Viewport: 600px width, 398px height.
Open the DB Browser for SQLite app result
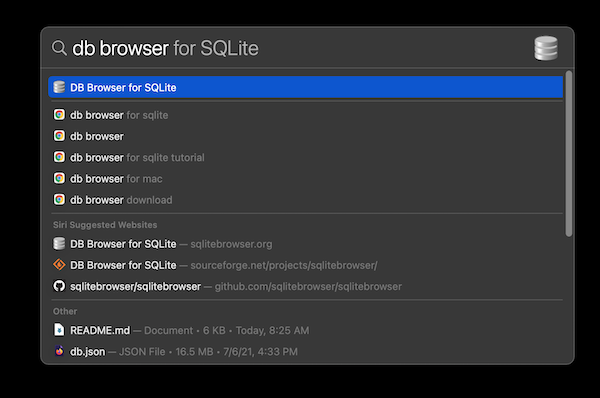click(305, 87)
